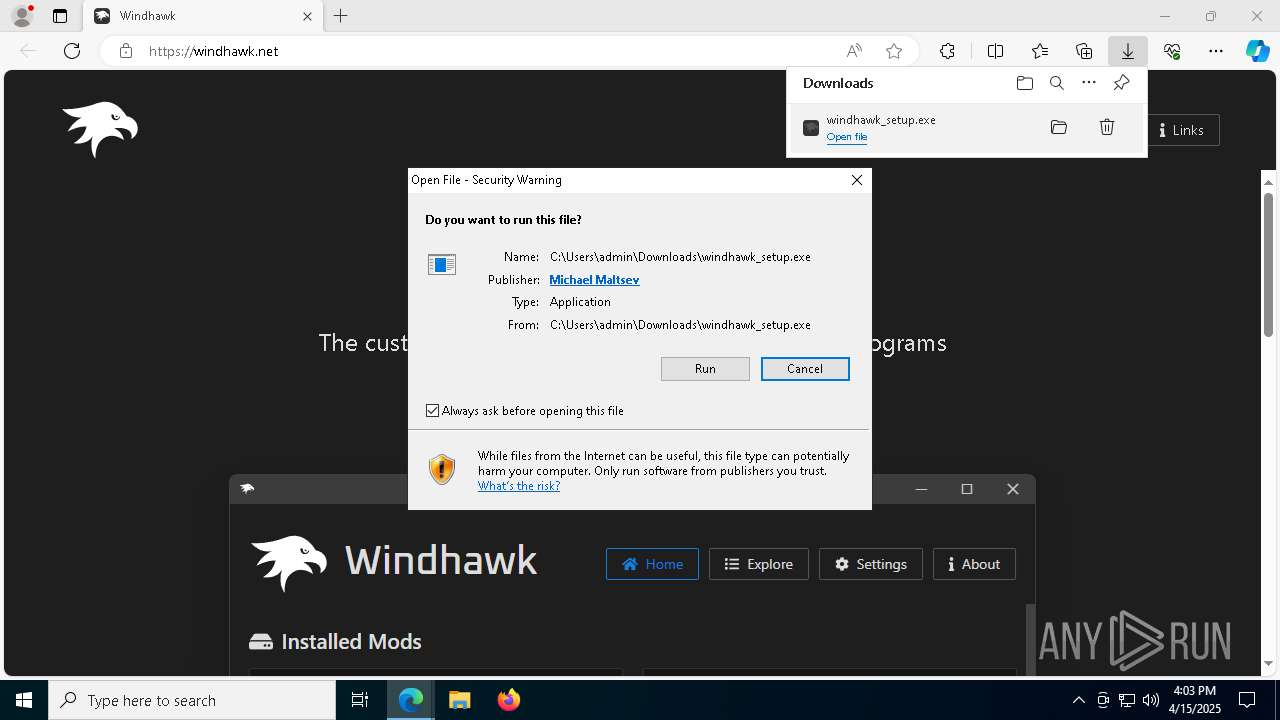Open File Explorer from the taskbar

click(x=460, y=700)
